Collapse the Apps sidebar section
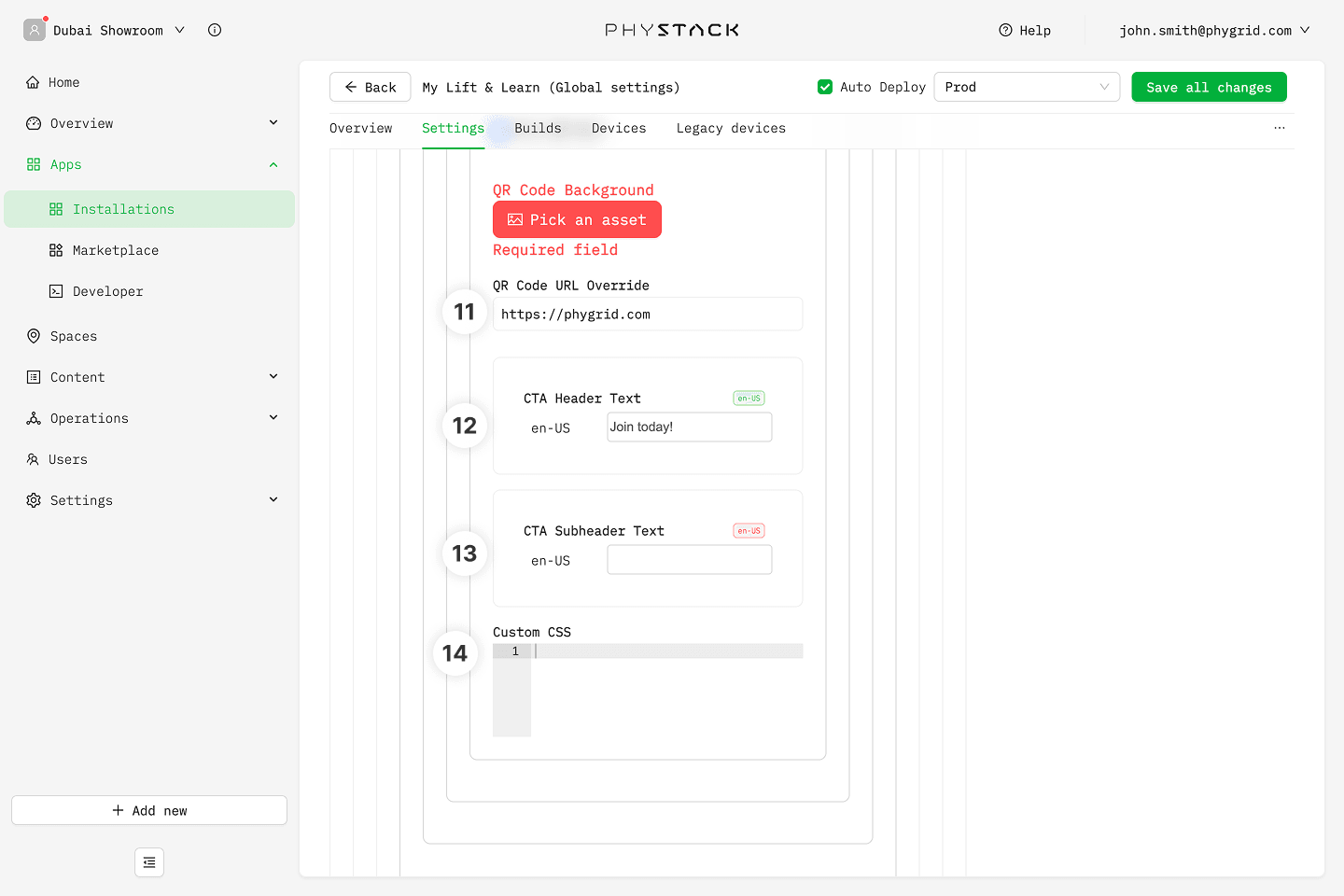Viewport: 1344px width, 896px height. coord(273,164)
